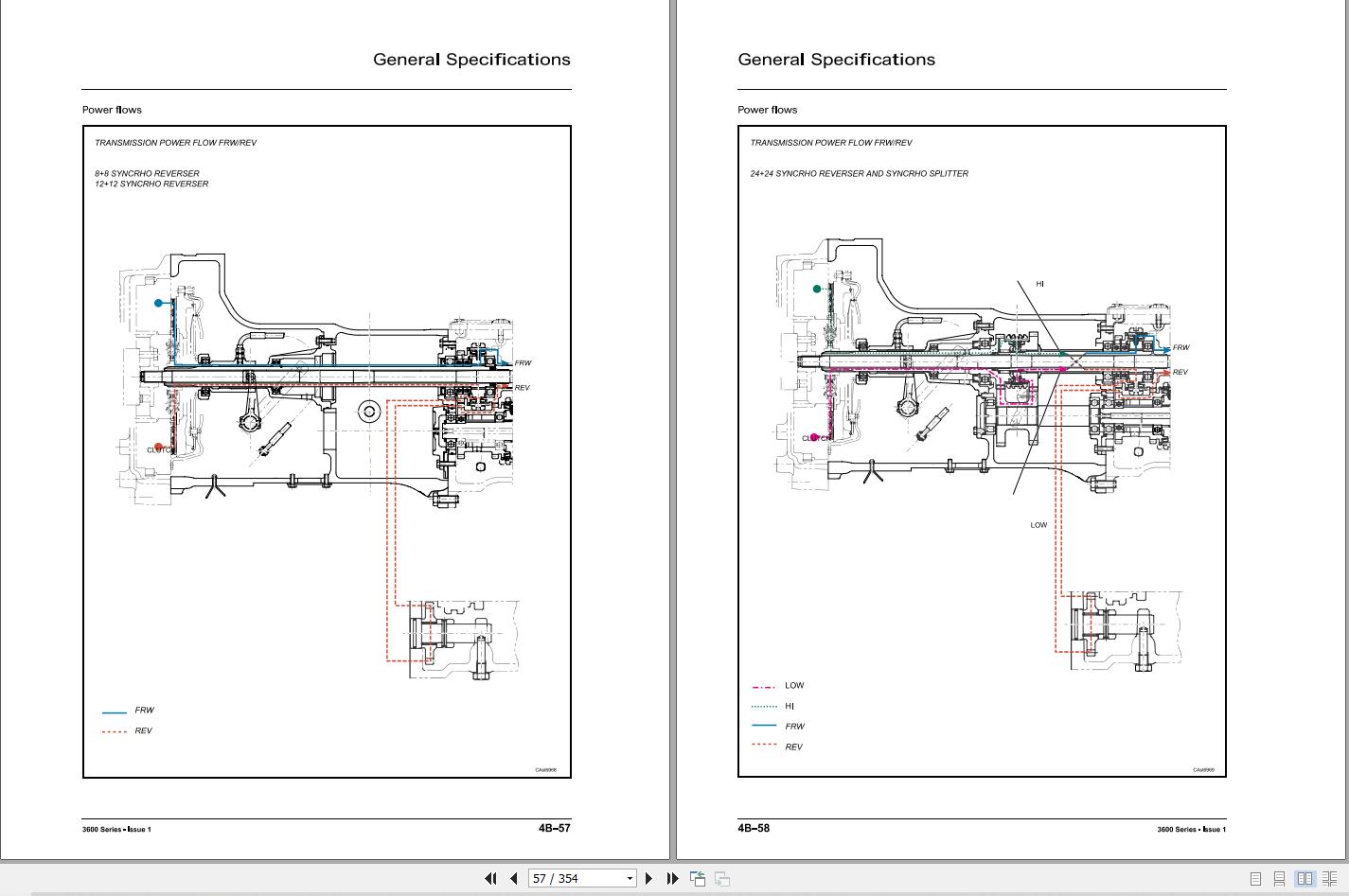Click the 'FRW' output label on right diagram
The image size is (1349, 896).
coord(1180,348)
